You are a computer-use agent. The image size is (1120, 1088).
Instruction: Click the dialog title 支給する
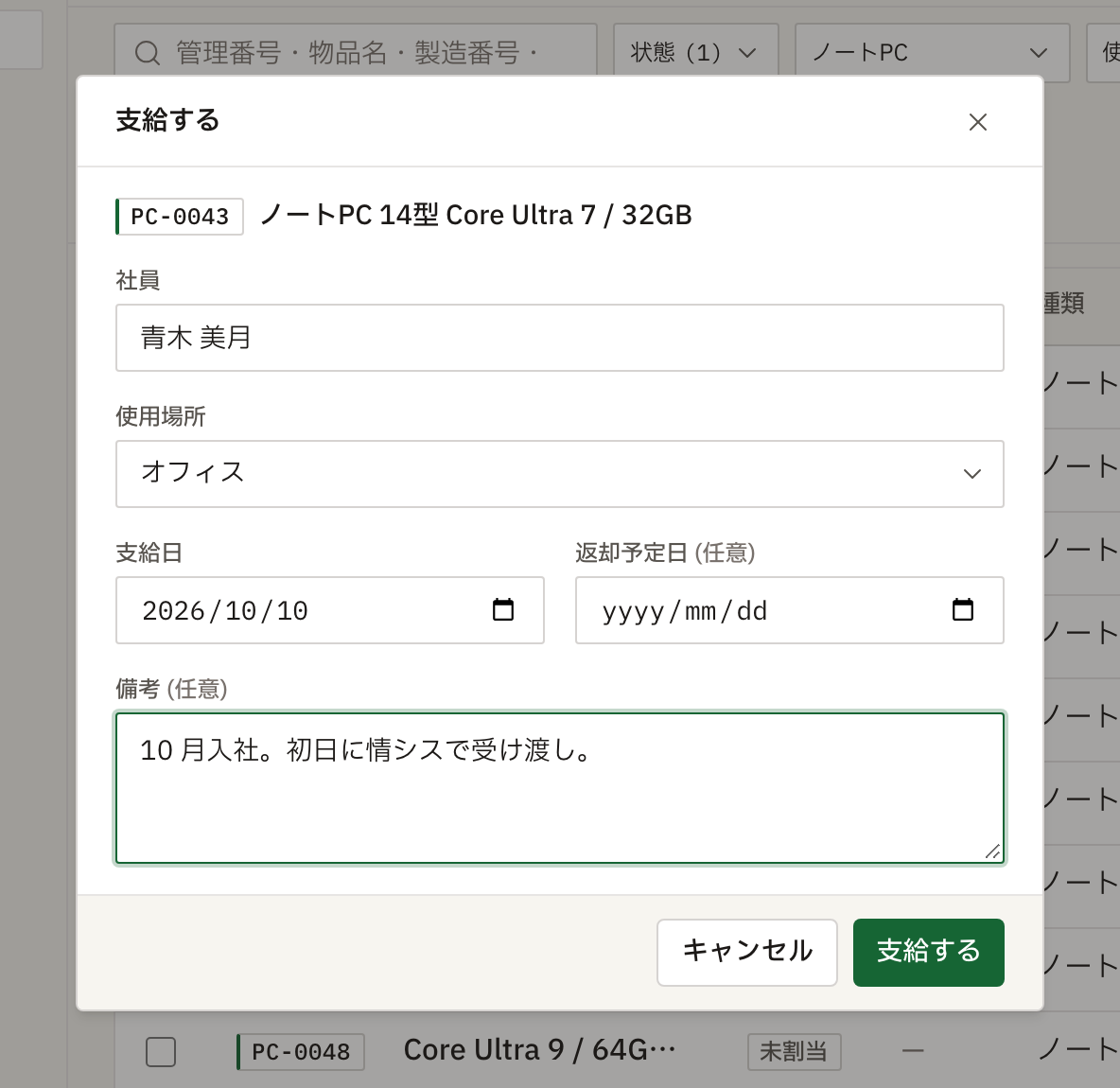pyautogui.click(x=167, y=120)
